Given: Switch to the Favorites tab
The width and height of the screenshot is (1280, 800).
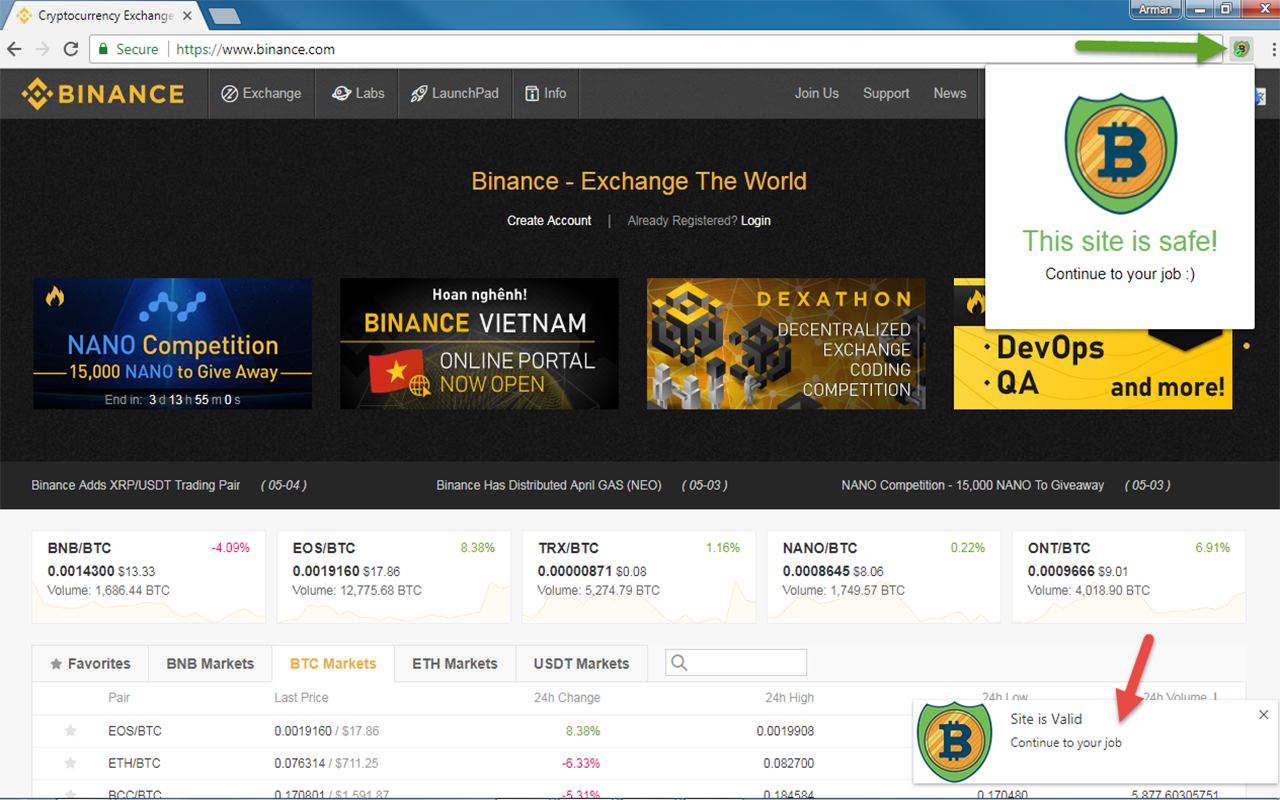Looking at the screenshot, I should (90, 664).
